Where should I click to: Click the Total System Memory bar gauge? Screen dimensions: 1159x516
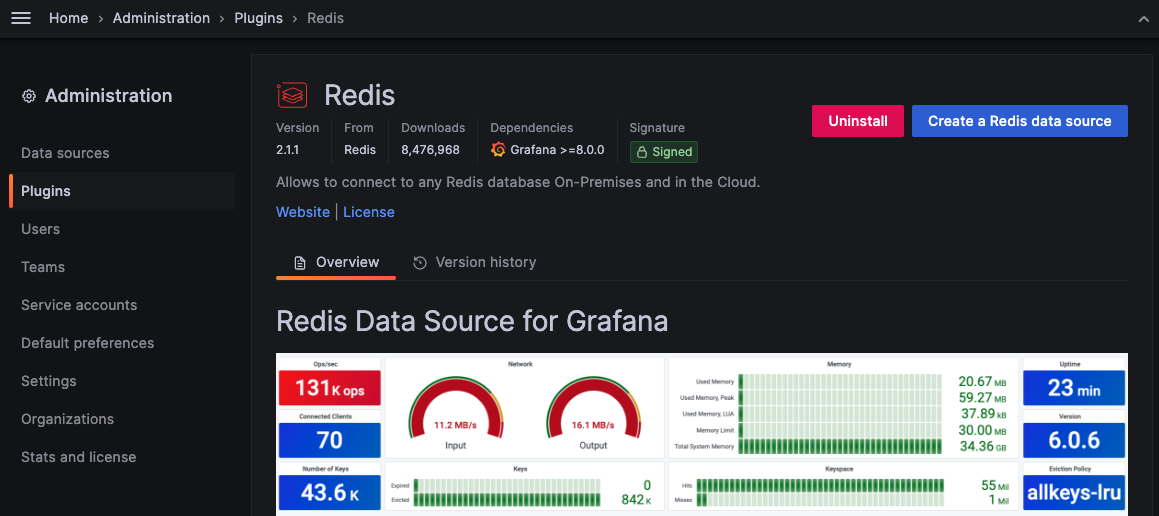840,447
